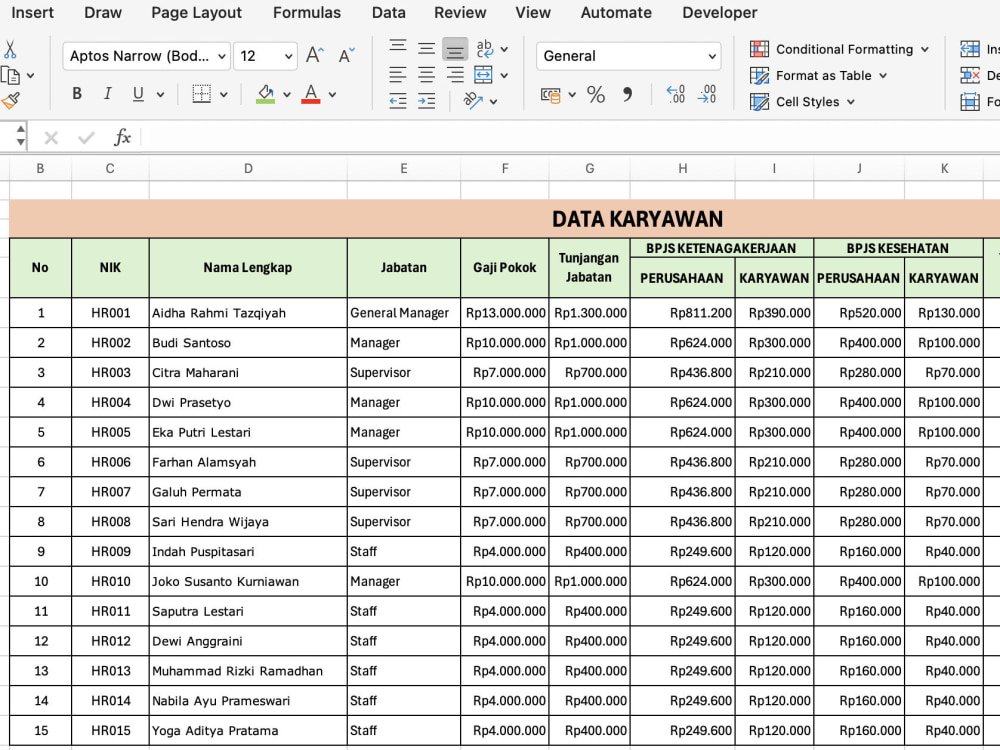Click text orientation icon
1000x750 pixels.
coord(473,100)
